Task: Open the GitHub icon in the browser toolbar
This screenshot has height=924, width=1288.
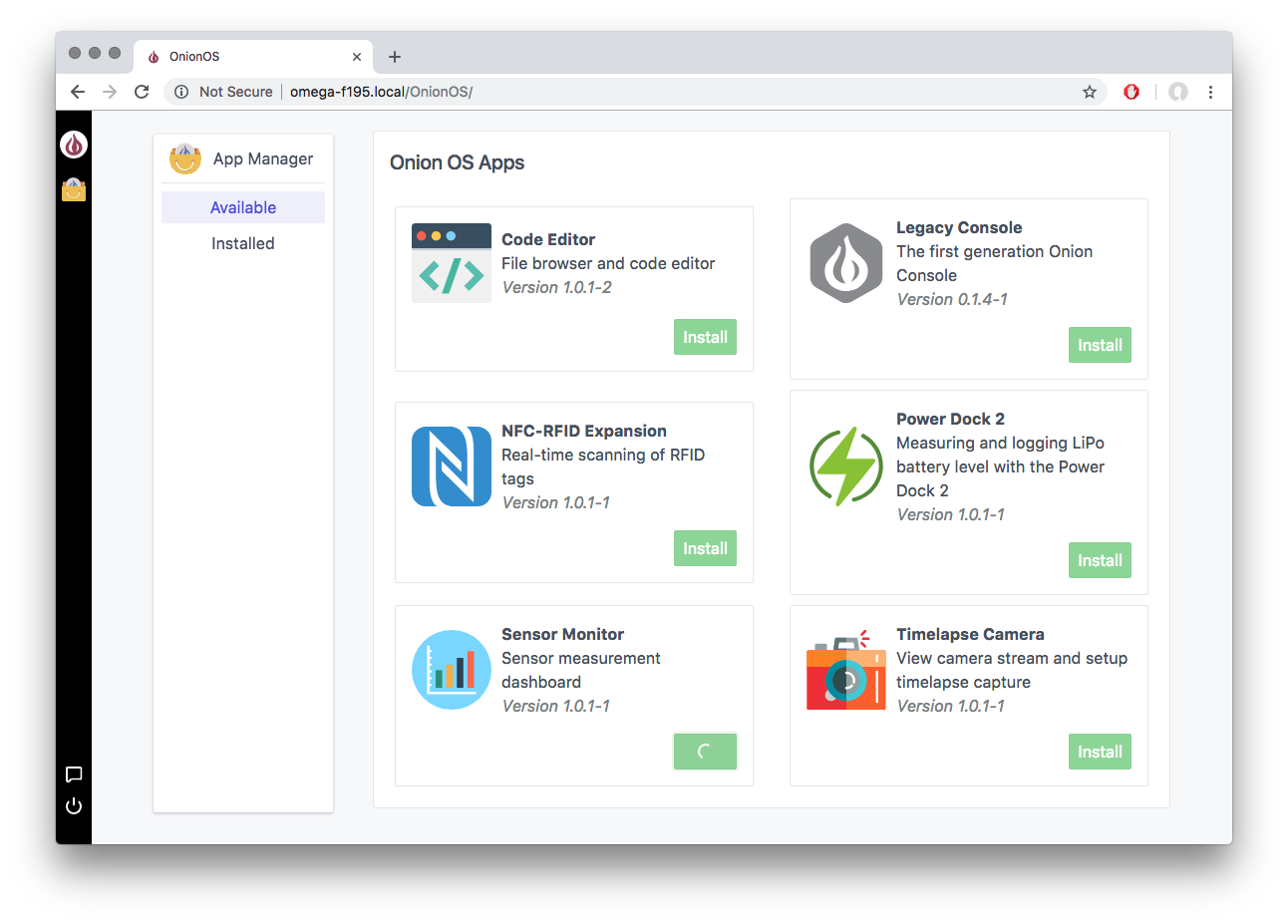Action: pyautogui.click(x=1177, y=91)
